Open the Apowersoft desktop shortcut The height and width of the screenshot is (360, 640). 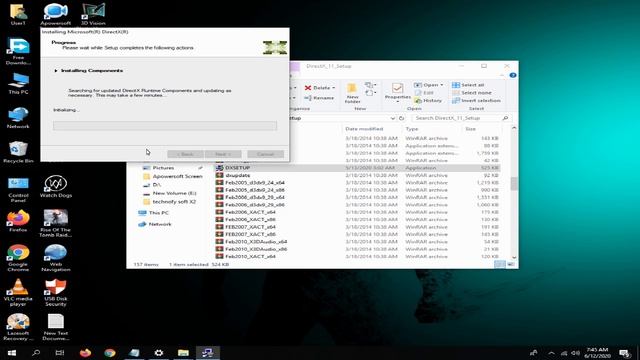point(56,14)
